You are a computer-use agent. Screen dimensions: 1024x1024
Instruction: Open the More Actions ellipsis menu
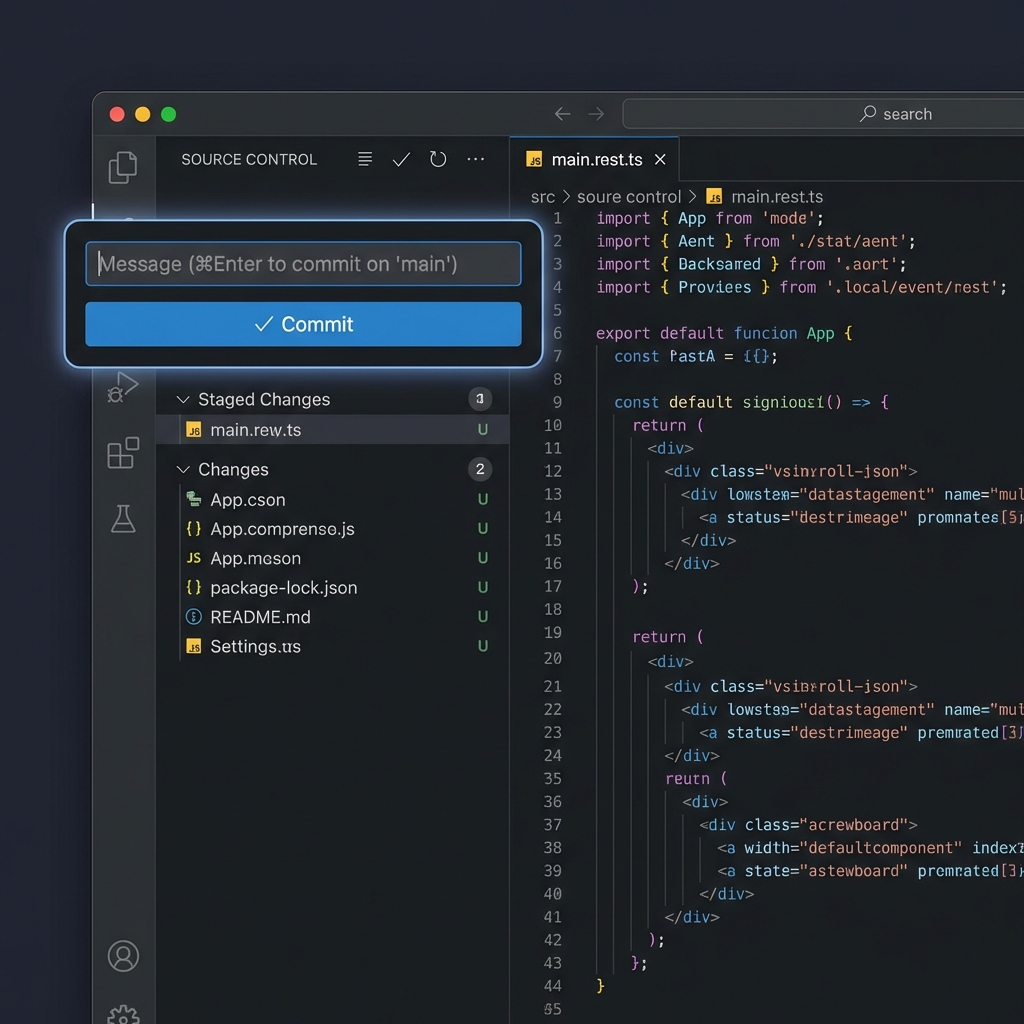(475, 159)
